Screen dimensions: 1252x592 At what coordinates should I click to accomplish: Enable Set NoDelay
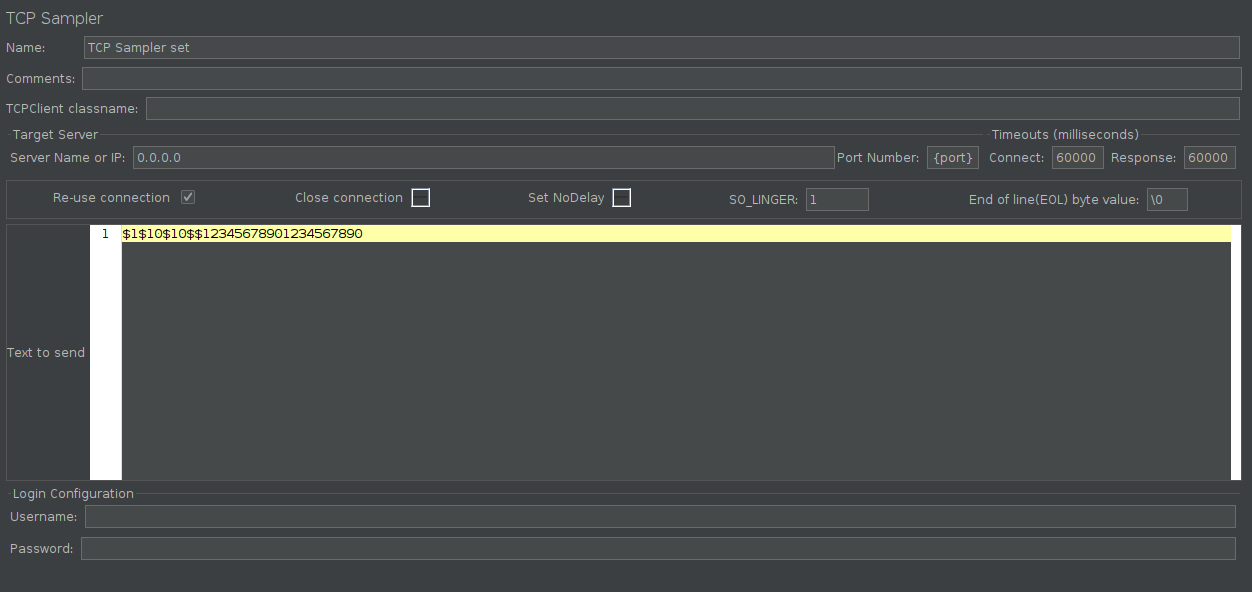click(x=621, y=197)
